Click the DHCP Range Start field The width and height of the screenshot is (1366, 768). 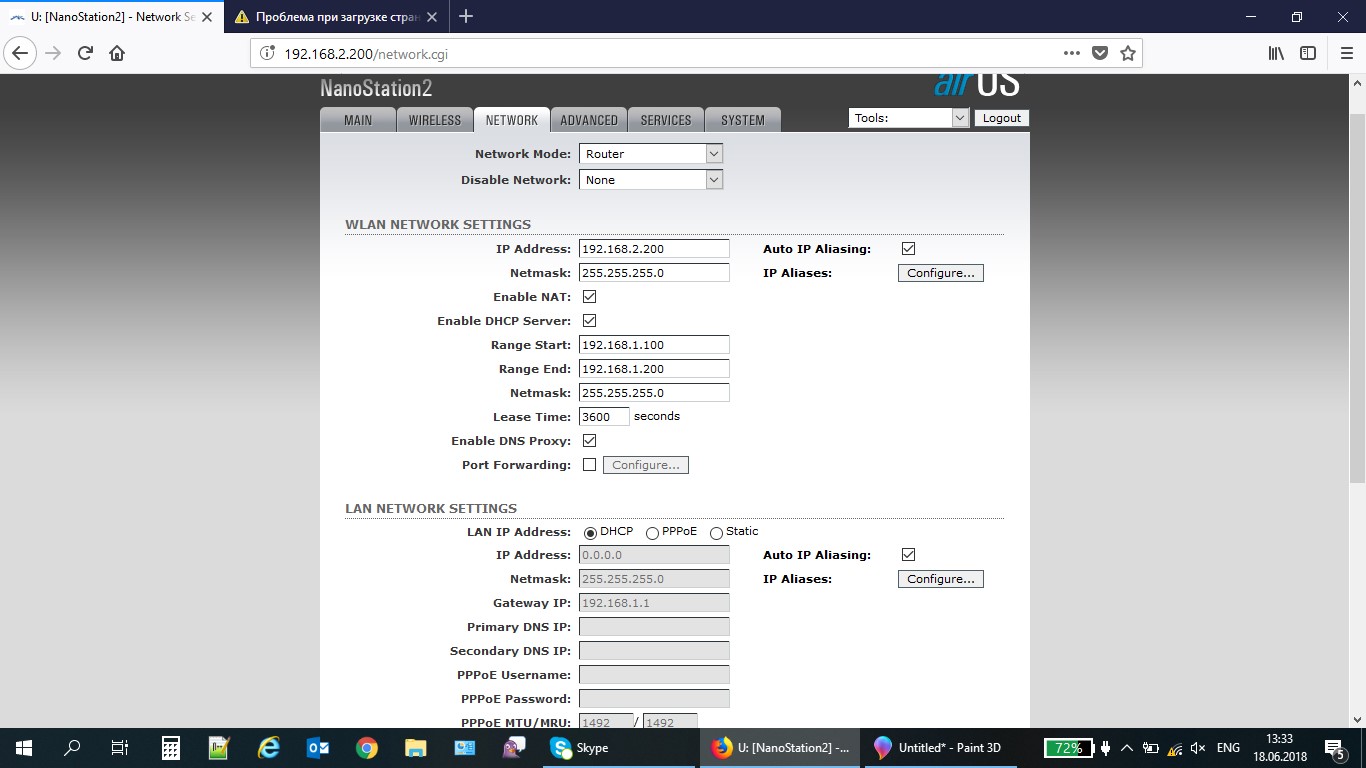(654, 345)
